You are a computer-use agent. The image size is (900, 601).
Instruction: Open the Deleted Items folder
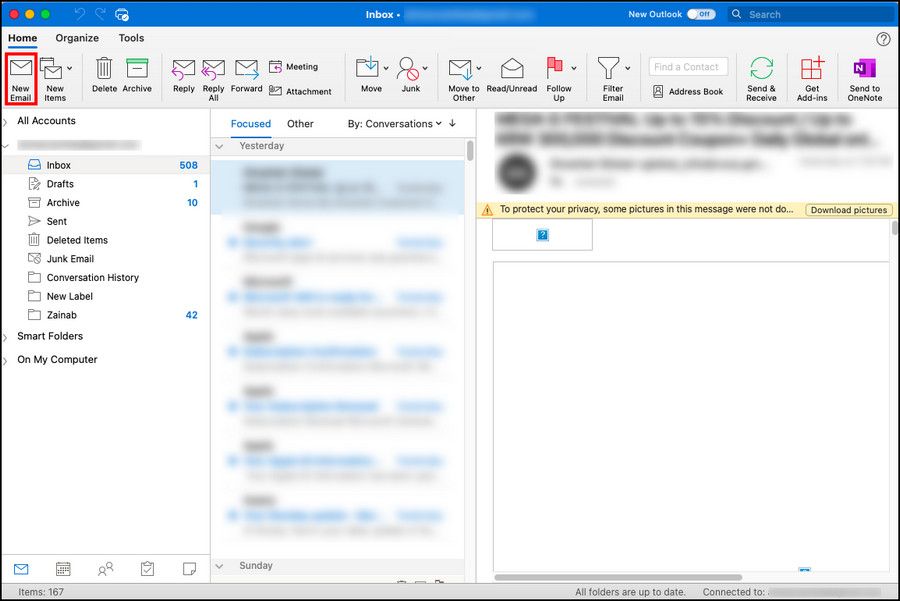point(106,240)
